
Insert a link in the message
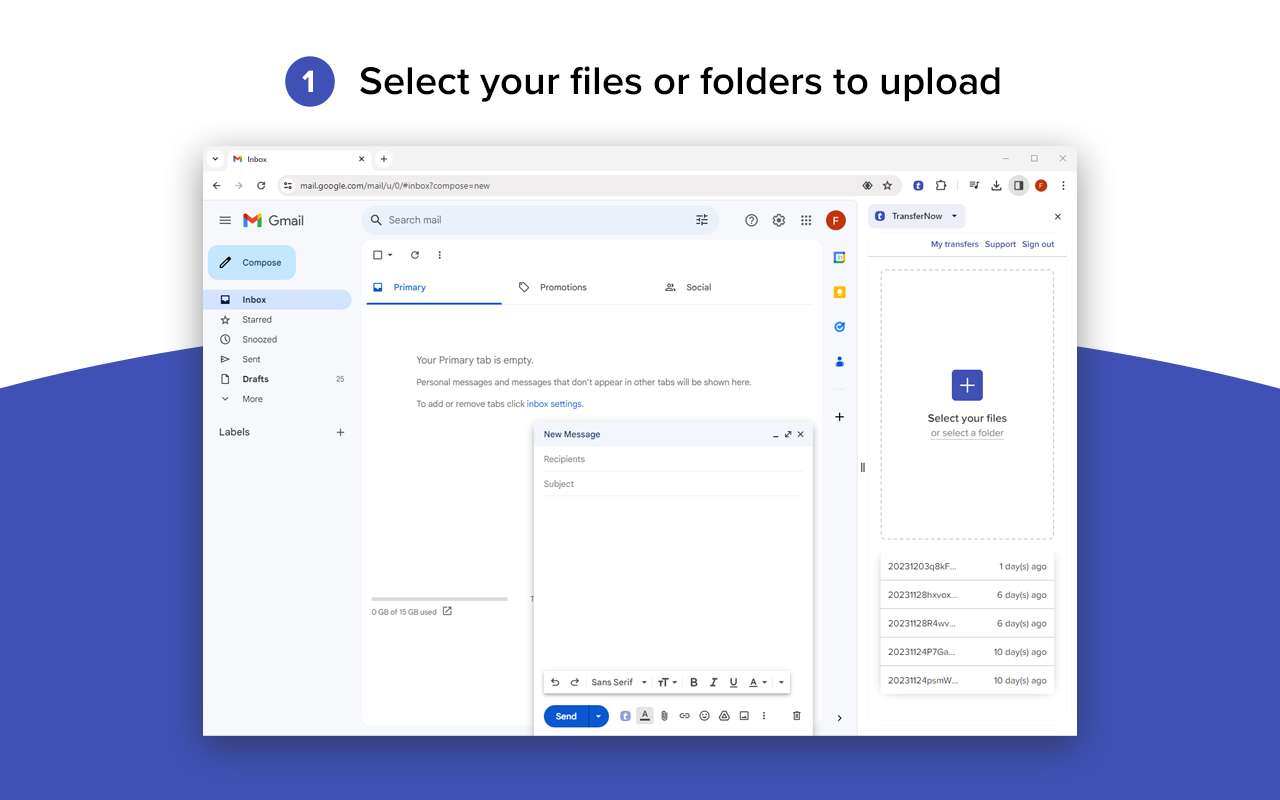(684, 716)
